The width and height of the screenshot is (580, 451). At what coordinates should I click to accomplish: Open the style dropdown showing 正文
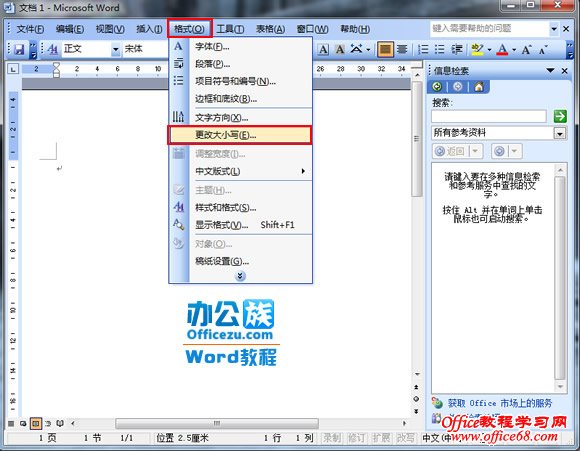coord(116,49)
